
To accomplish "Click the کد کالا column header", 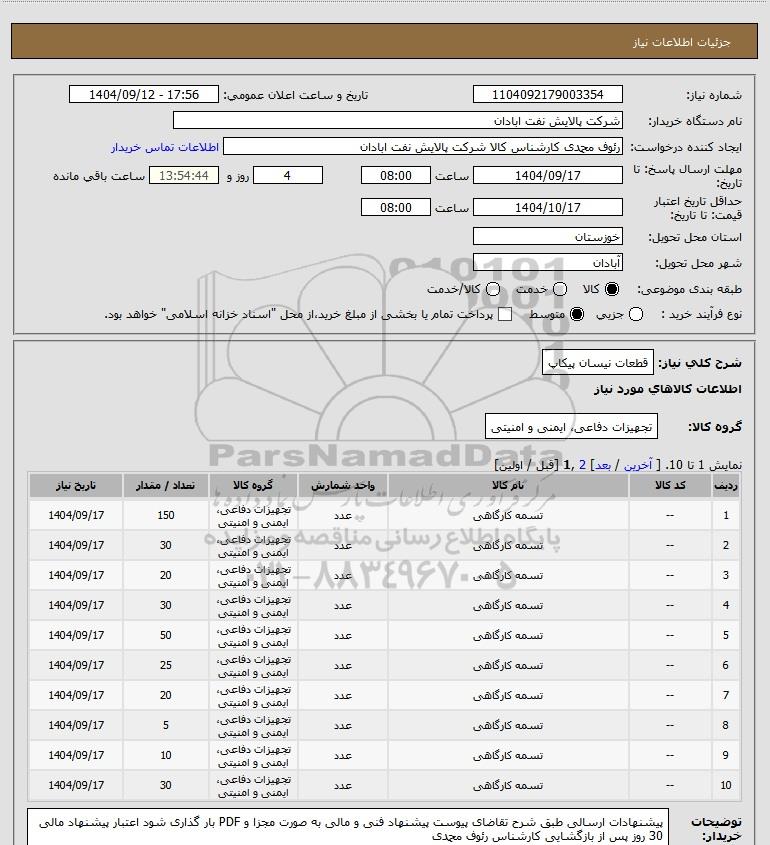I will coord(670,485).
